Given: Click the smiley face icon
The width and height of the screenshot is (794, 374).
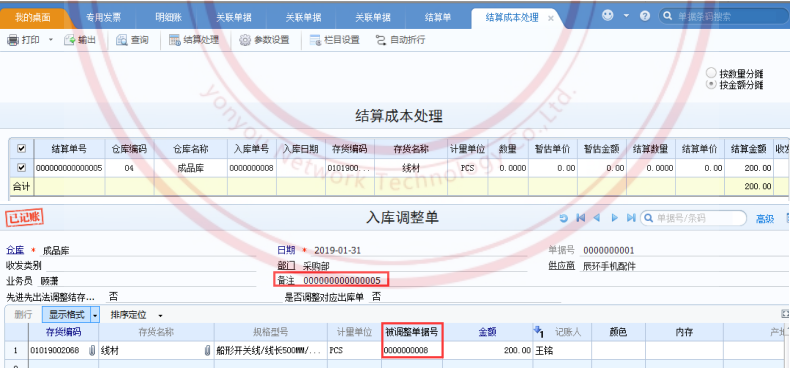Looking at the screenshot, I should tap(608, 16).
